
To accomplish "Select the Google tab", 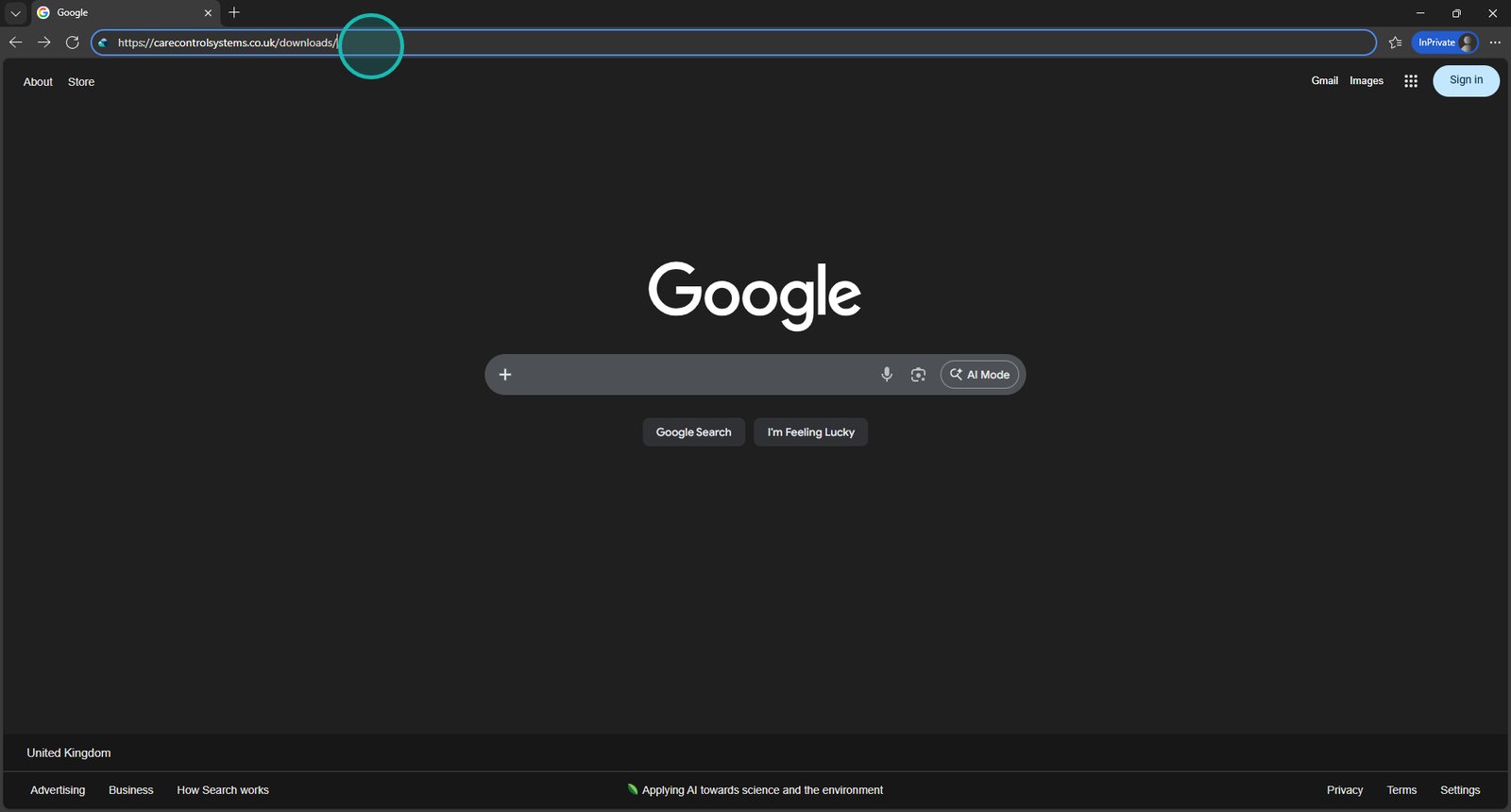I will click(x=113, y=13).
